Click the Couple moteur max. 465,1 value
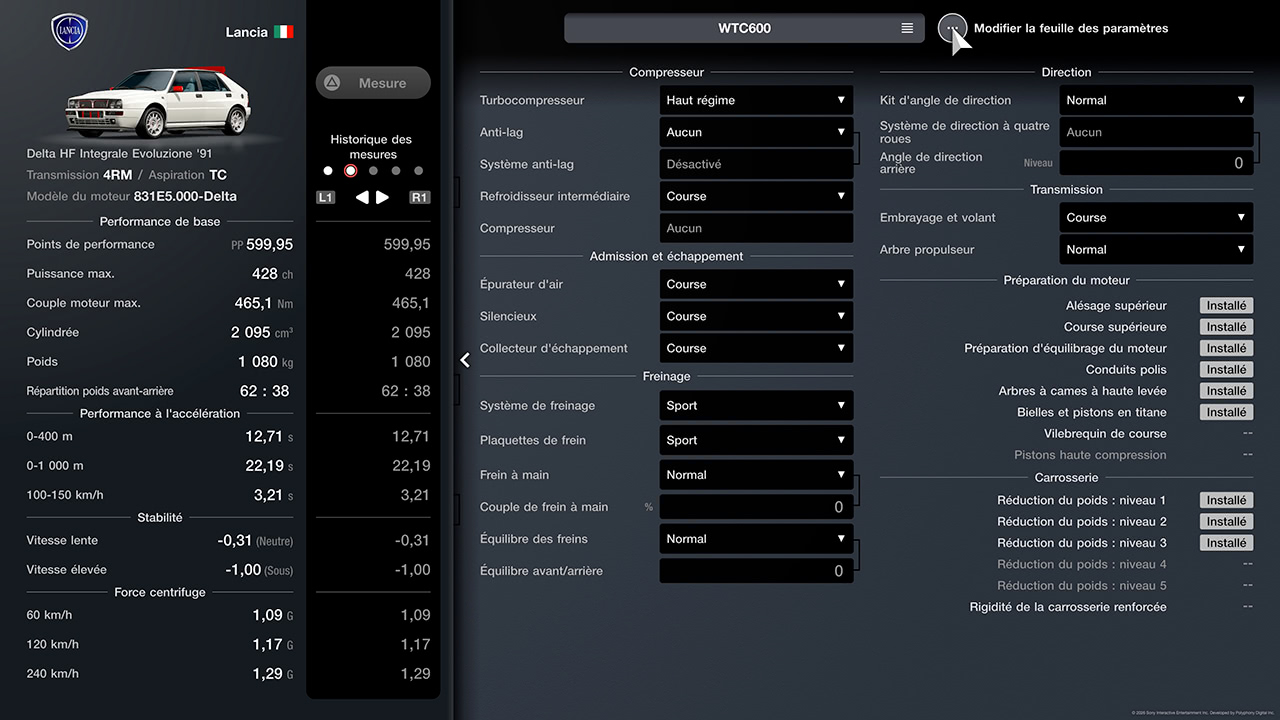 pos(264,303)
